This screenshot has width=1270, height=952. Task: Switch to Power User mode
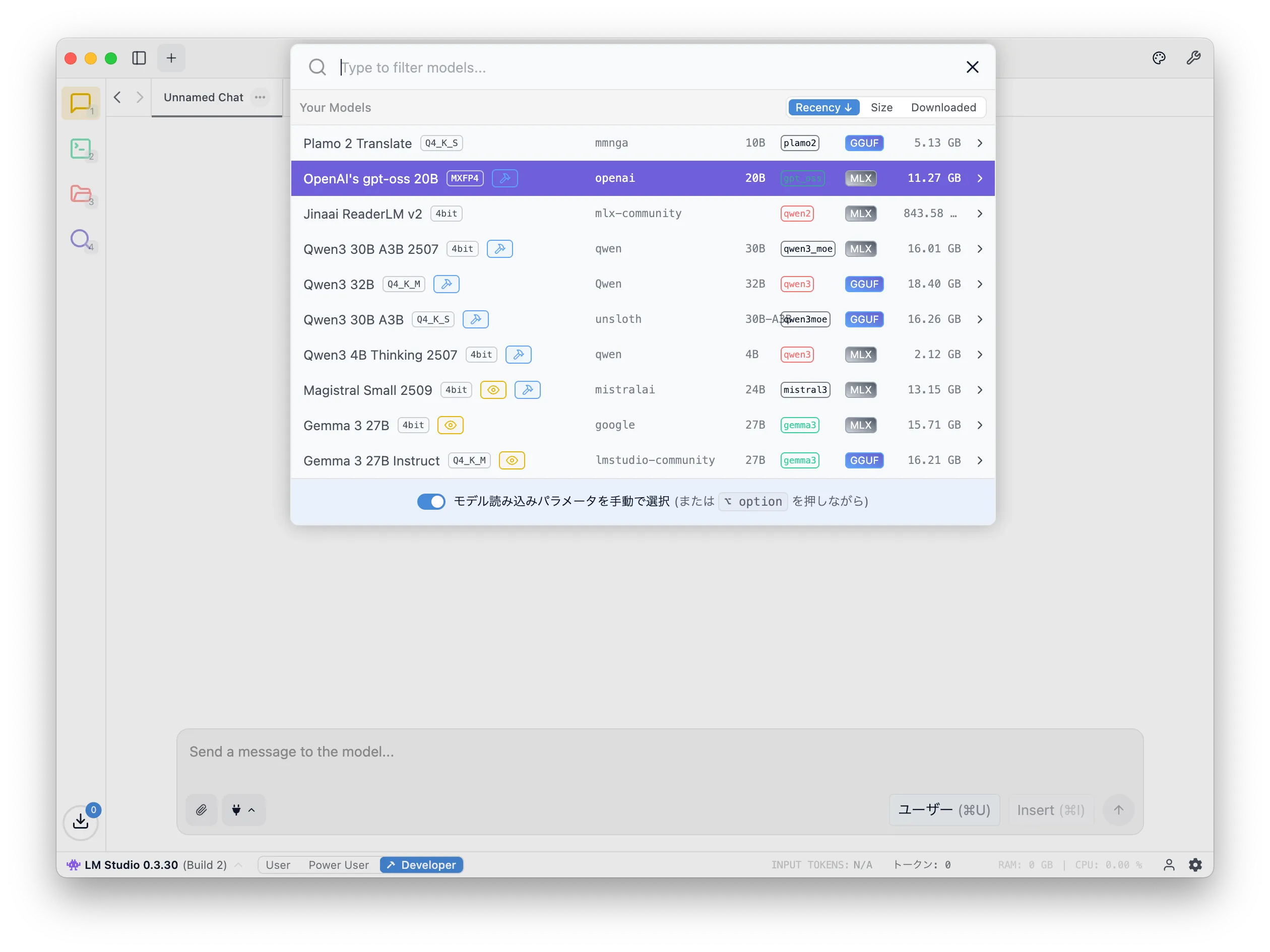coord(338,865)
